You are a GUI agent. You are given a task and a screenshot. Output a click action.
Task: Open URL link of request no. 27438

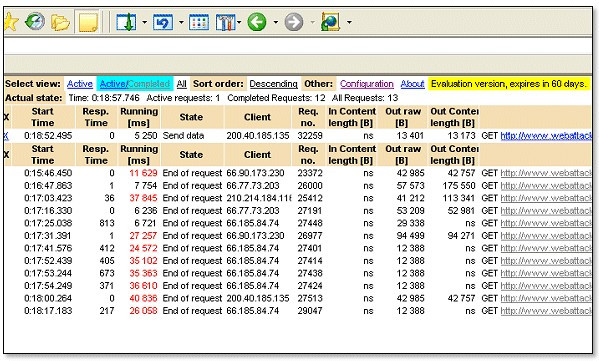(546, 274)
